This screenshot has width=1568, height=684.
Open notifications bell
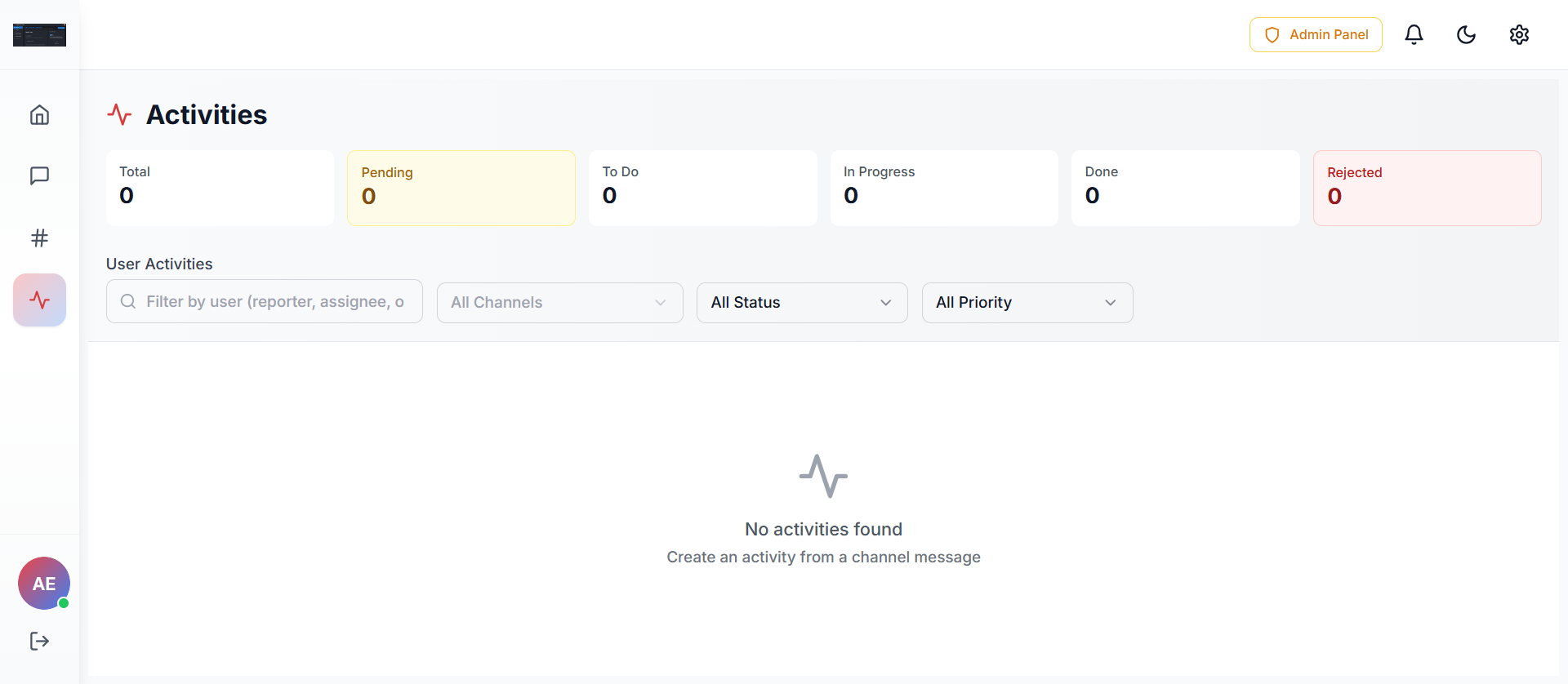tap(1414, 34)
